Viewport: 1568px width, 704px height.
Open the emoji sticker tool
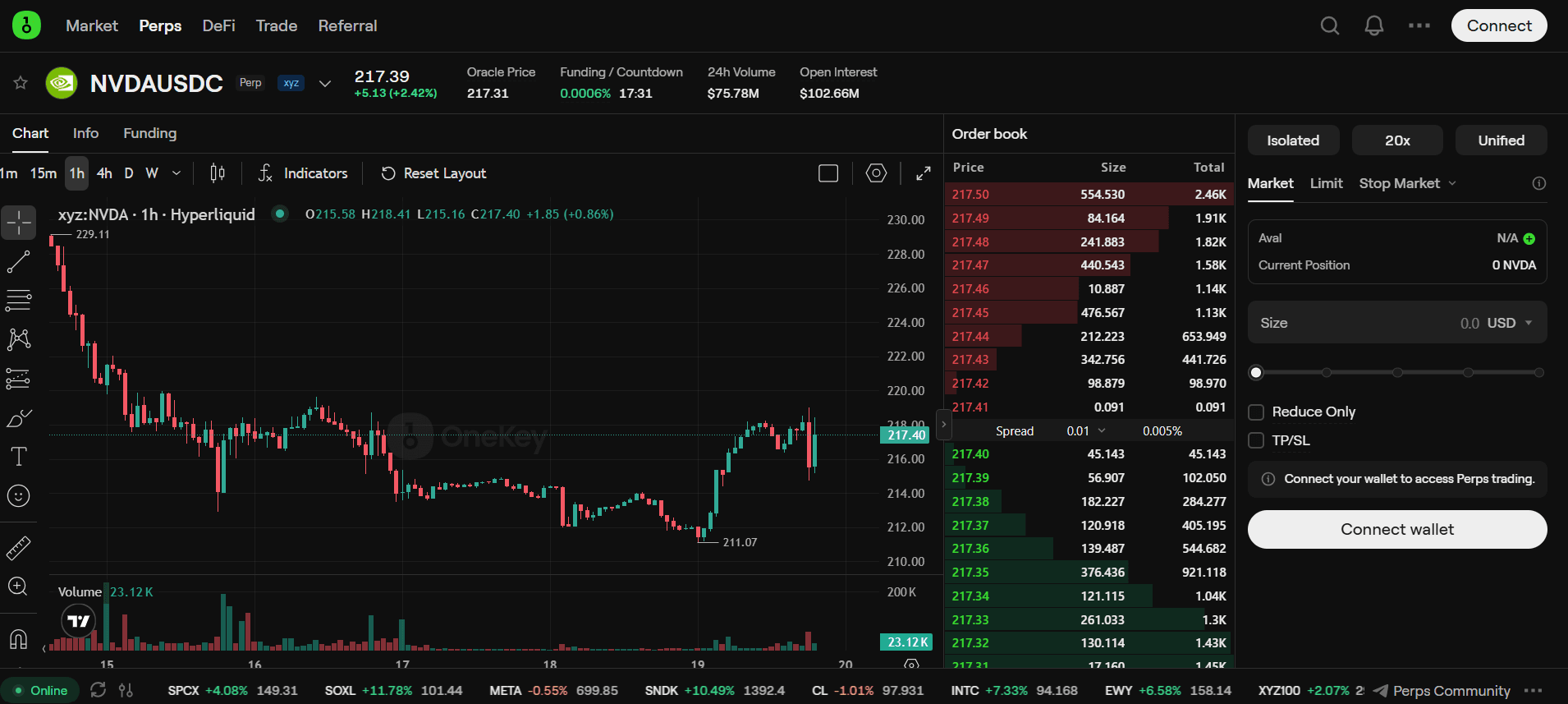(18, 496)
